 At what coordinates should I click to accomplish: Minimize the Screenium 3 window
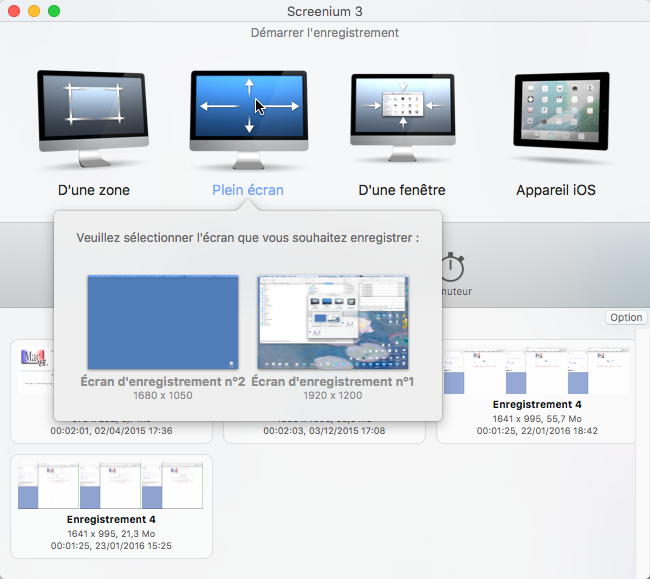click(x=34, y=11)
